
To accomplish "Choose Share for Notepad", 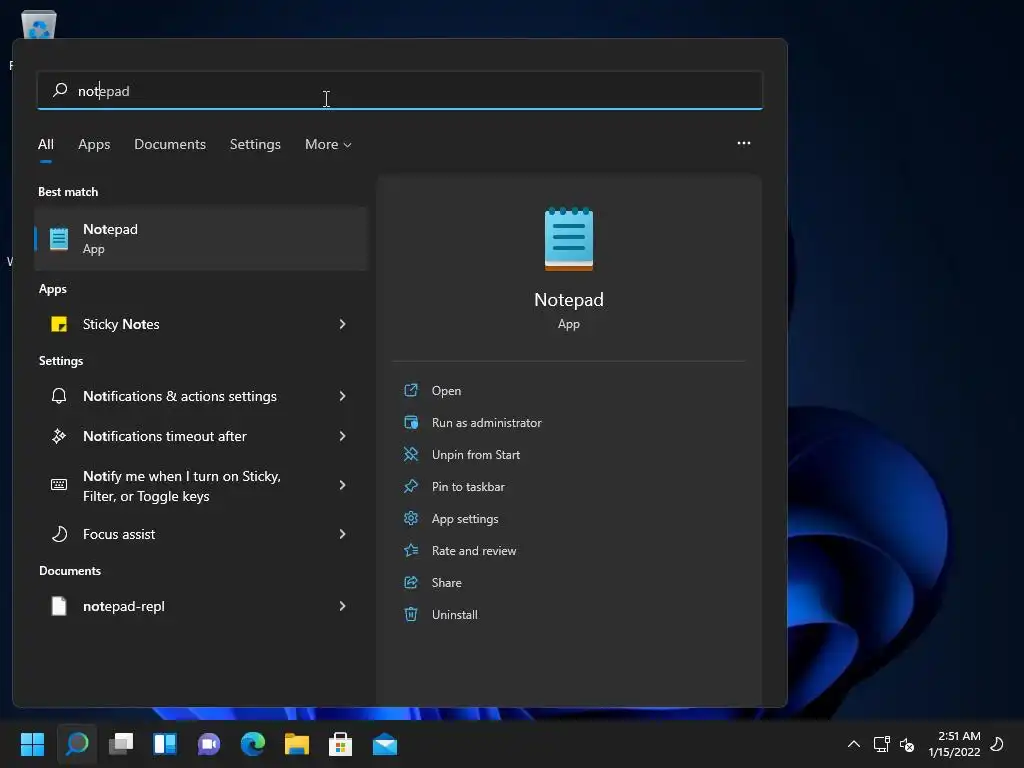I will pos(446,583).
